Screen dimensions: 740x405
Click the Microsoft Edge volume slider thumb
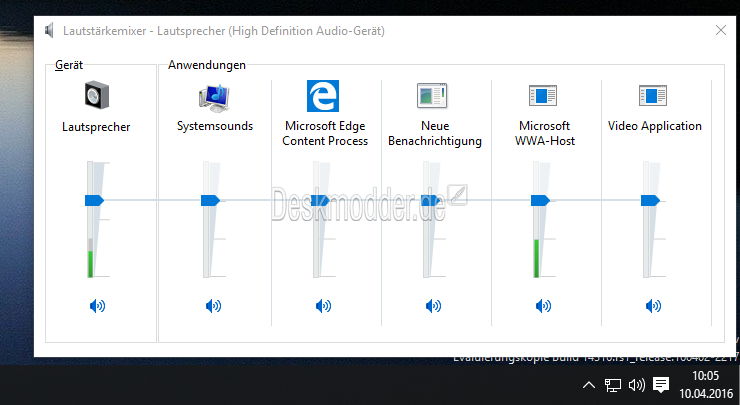tap(320, 201)
